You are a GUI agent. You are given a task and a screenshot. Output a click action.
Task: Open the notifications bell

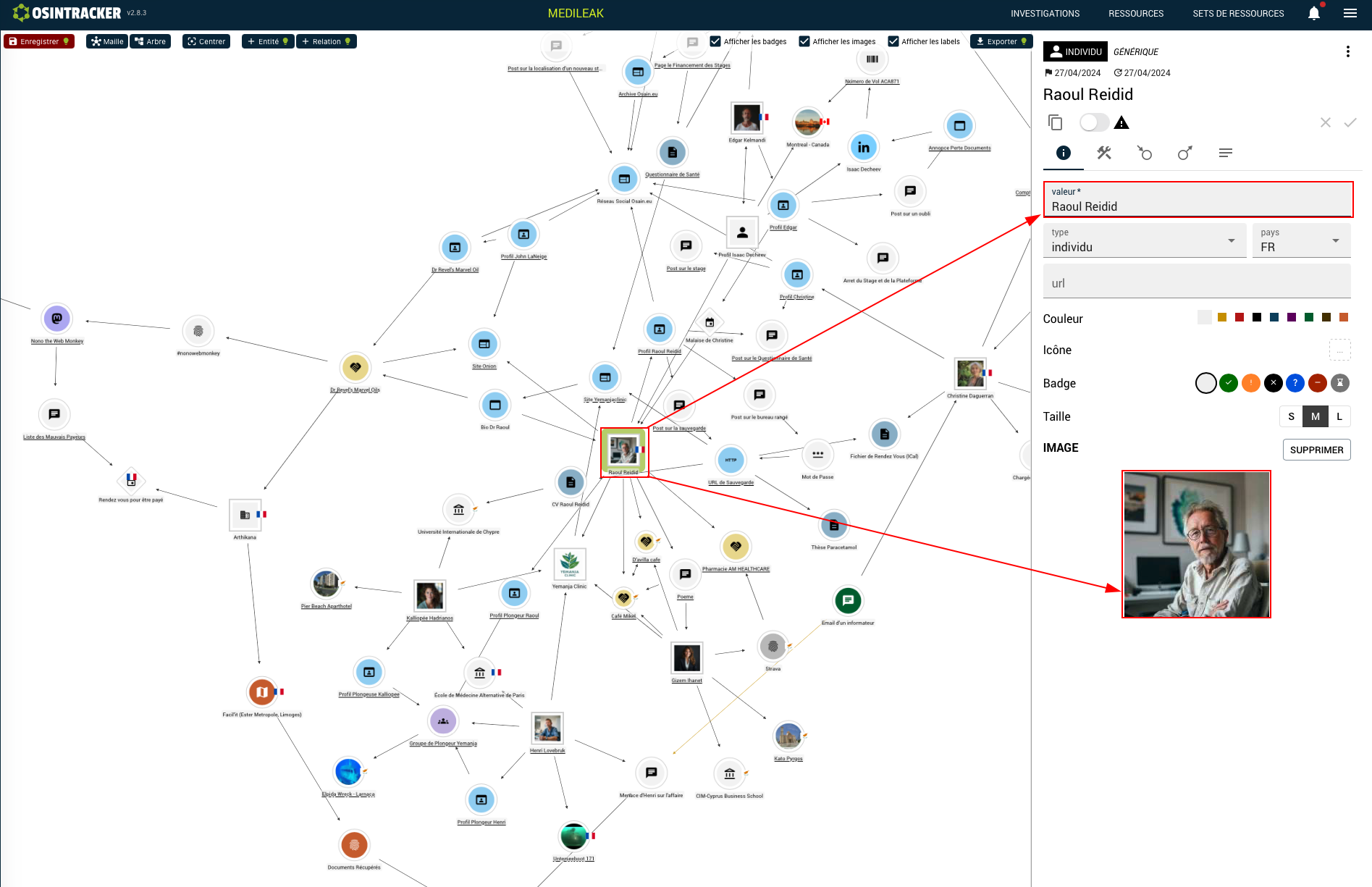[1314, 13]
